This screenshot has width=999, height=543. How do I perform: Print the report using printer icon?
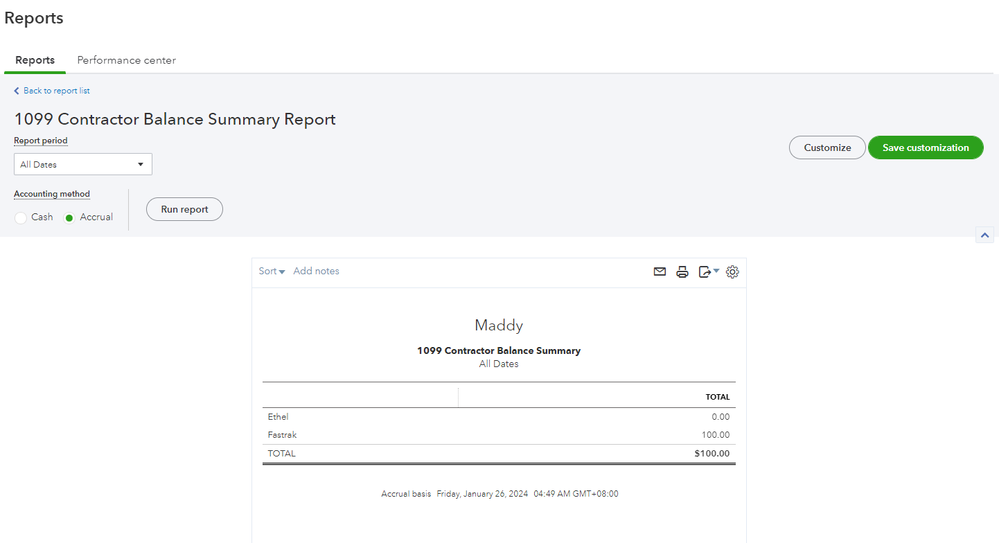(682, 272)
